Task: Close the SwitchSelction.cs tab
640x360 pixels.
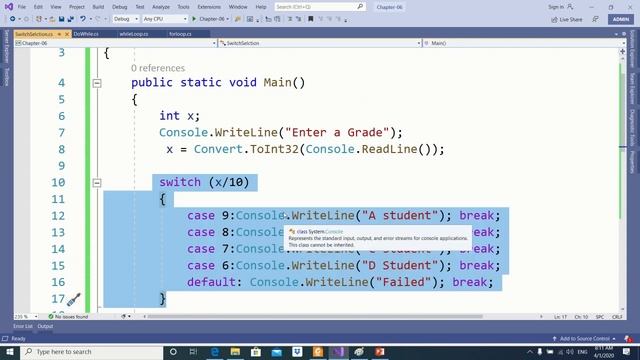Action: (x=67, y=34)
